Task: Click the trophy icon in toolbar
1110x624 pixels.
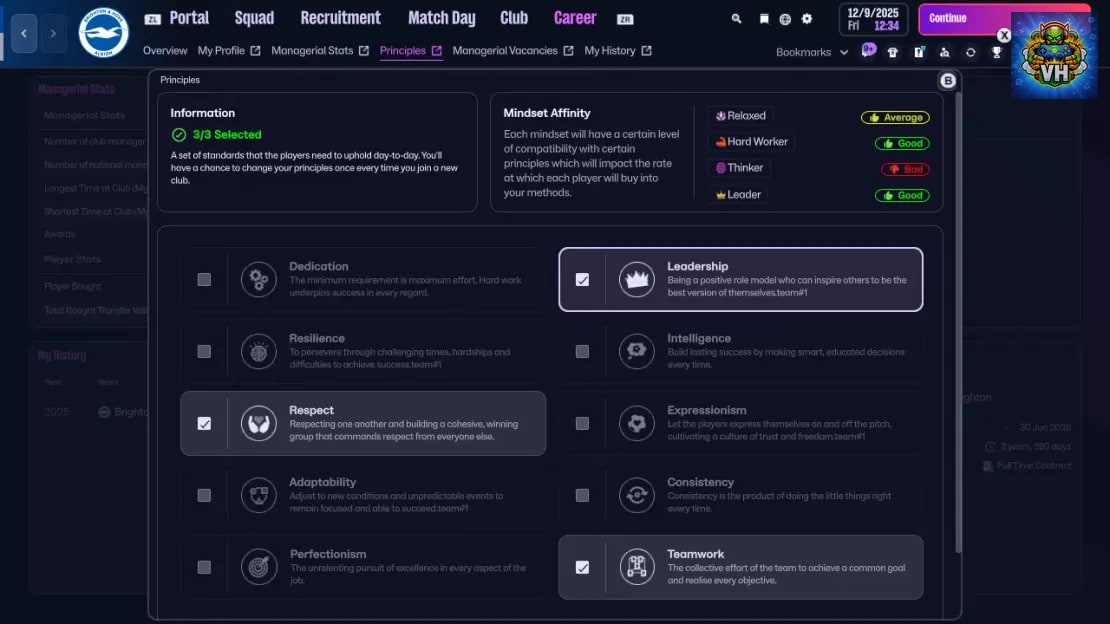Action: click(997, 52)
